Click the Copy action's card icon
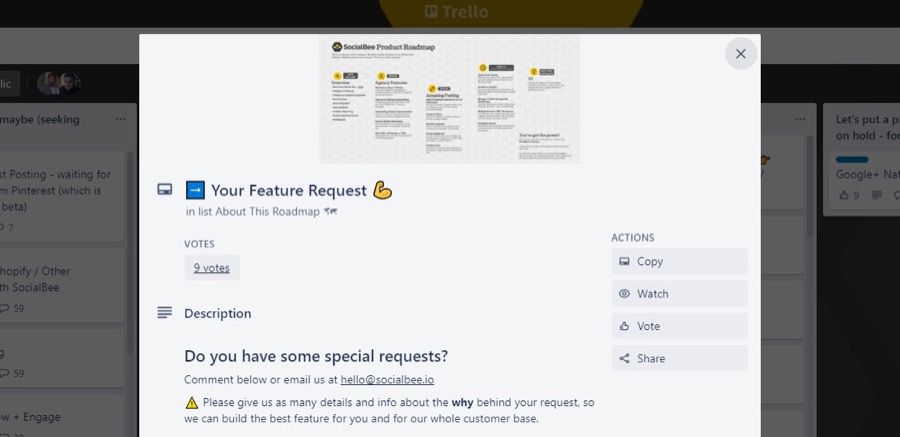The height and width of the screenshot is (437, 900). coord(624,261)
